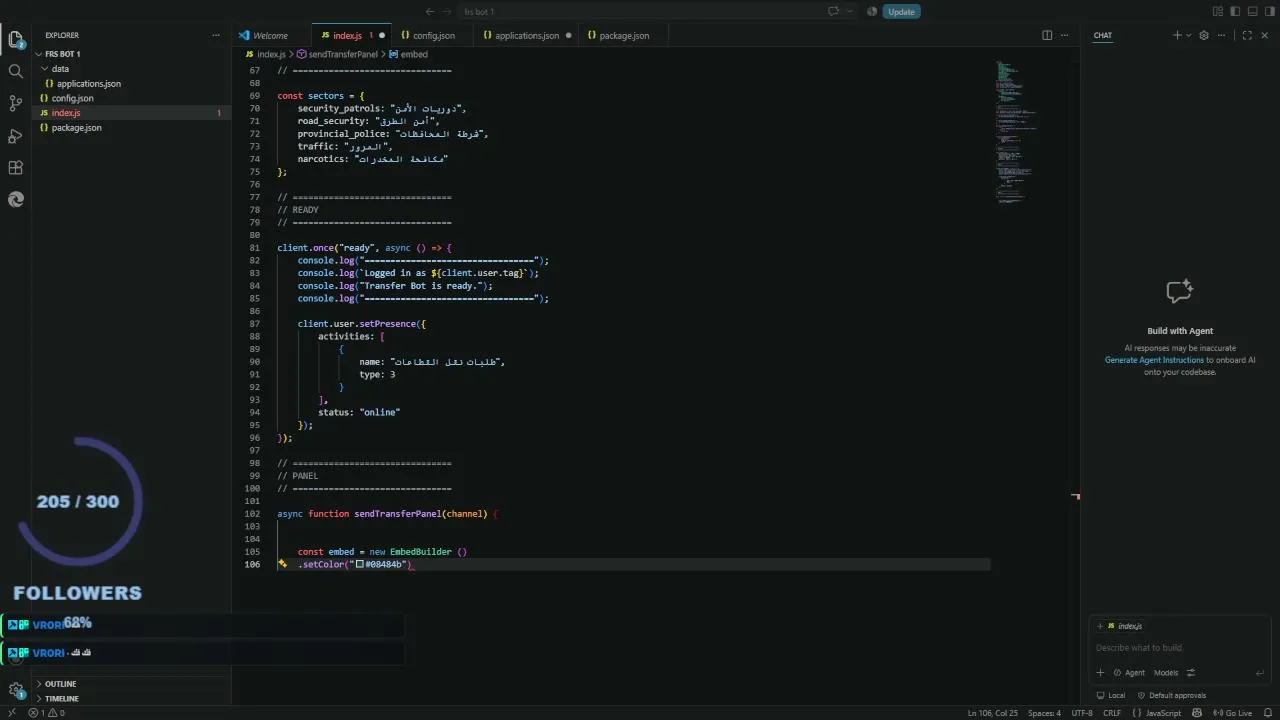Switch to the index.js editor tab
This screenshot has width=1280, height=720.
click(x=350, y=35)
